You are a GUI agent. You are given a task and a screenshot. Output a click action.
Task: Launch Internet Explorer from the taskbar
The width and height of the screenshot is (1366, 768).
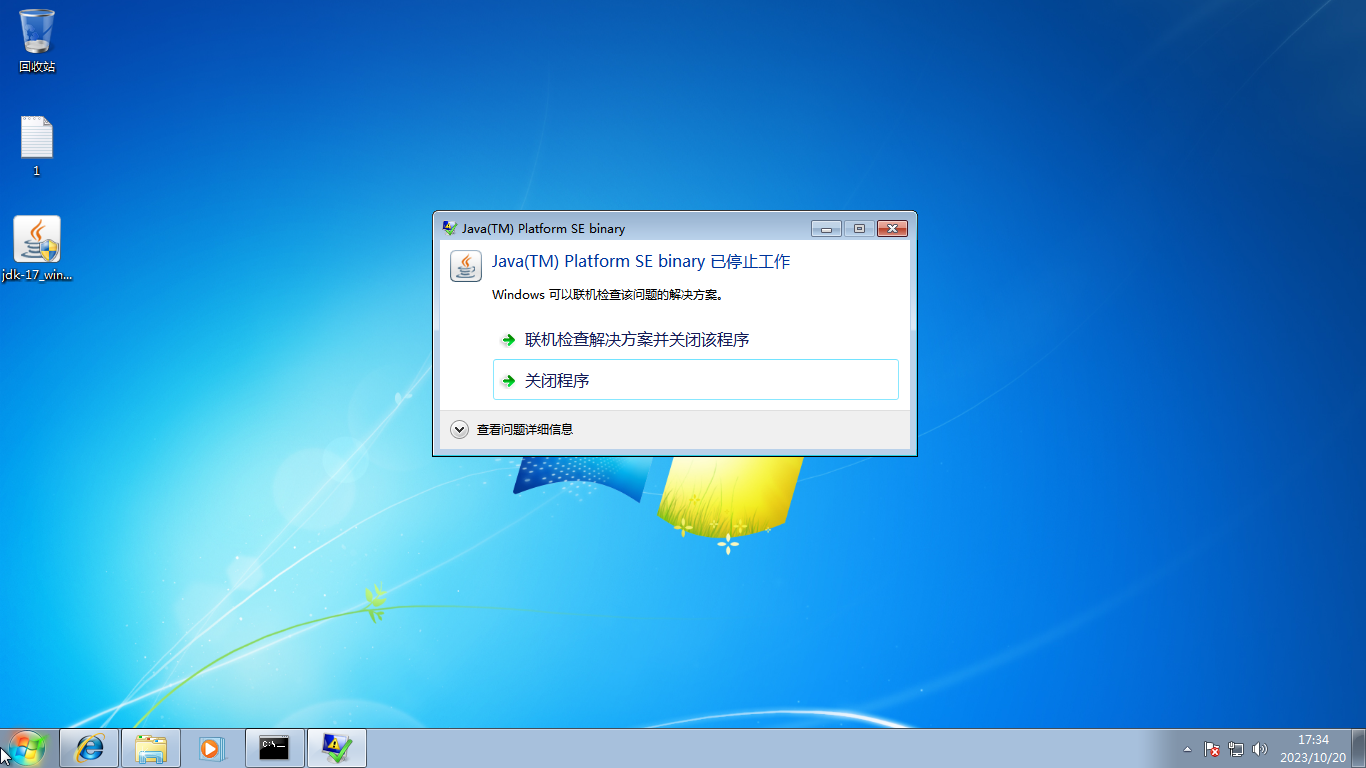point(88,747)
